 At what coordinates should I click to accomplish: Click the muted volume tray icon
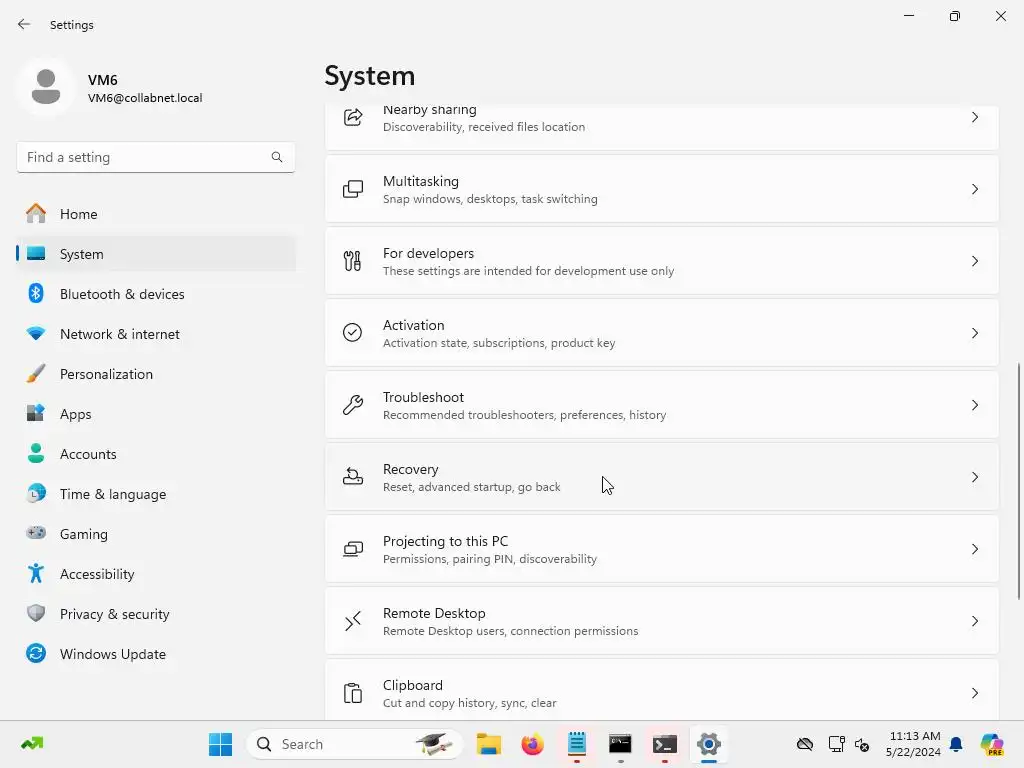point(862,744)
